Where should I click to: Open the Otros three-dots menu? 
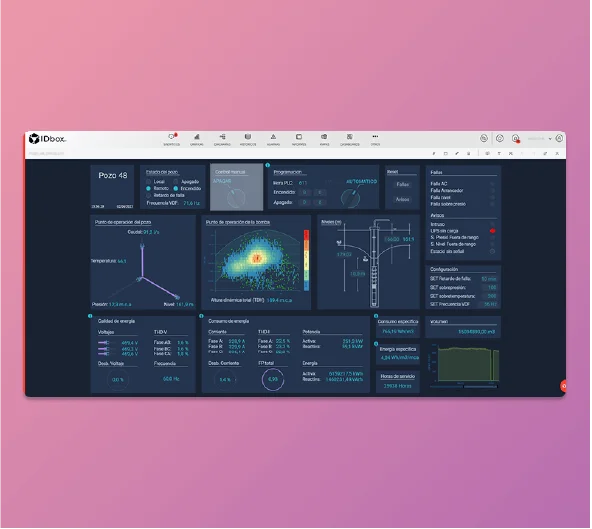pyautogui.click(x=375, y=139)
